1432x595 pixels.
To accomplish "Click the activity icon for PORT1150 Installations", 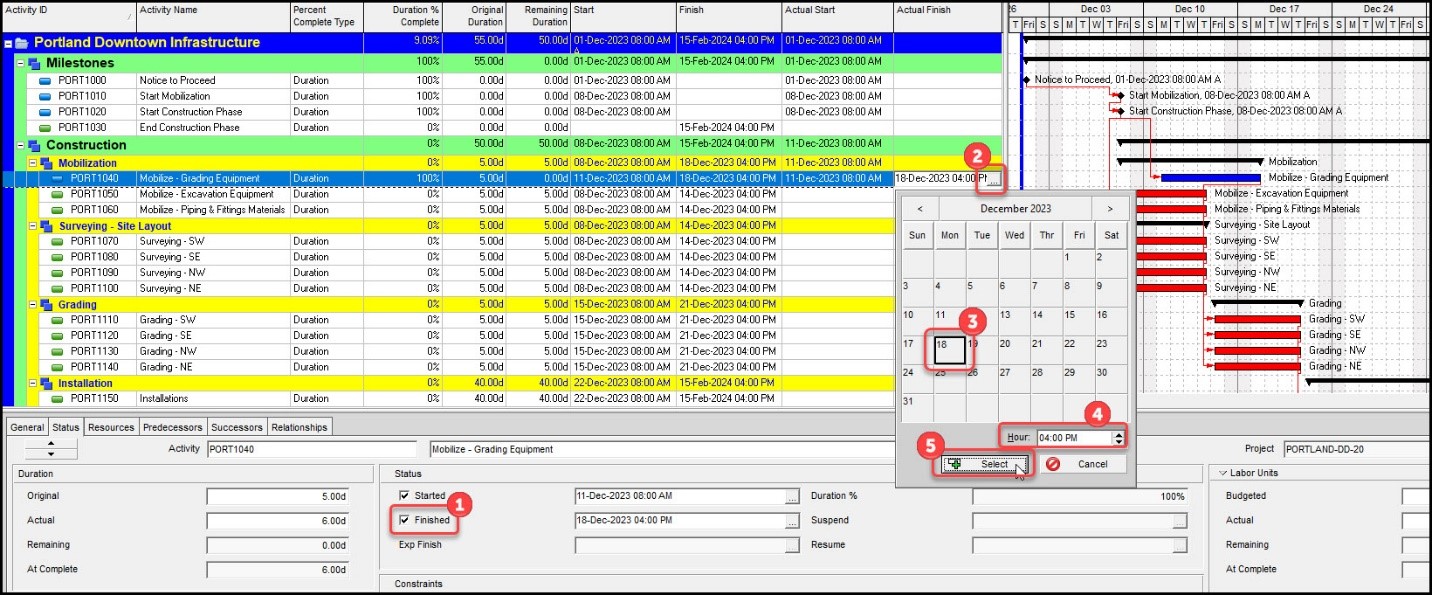I will point(57,399).
